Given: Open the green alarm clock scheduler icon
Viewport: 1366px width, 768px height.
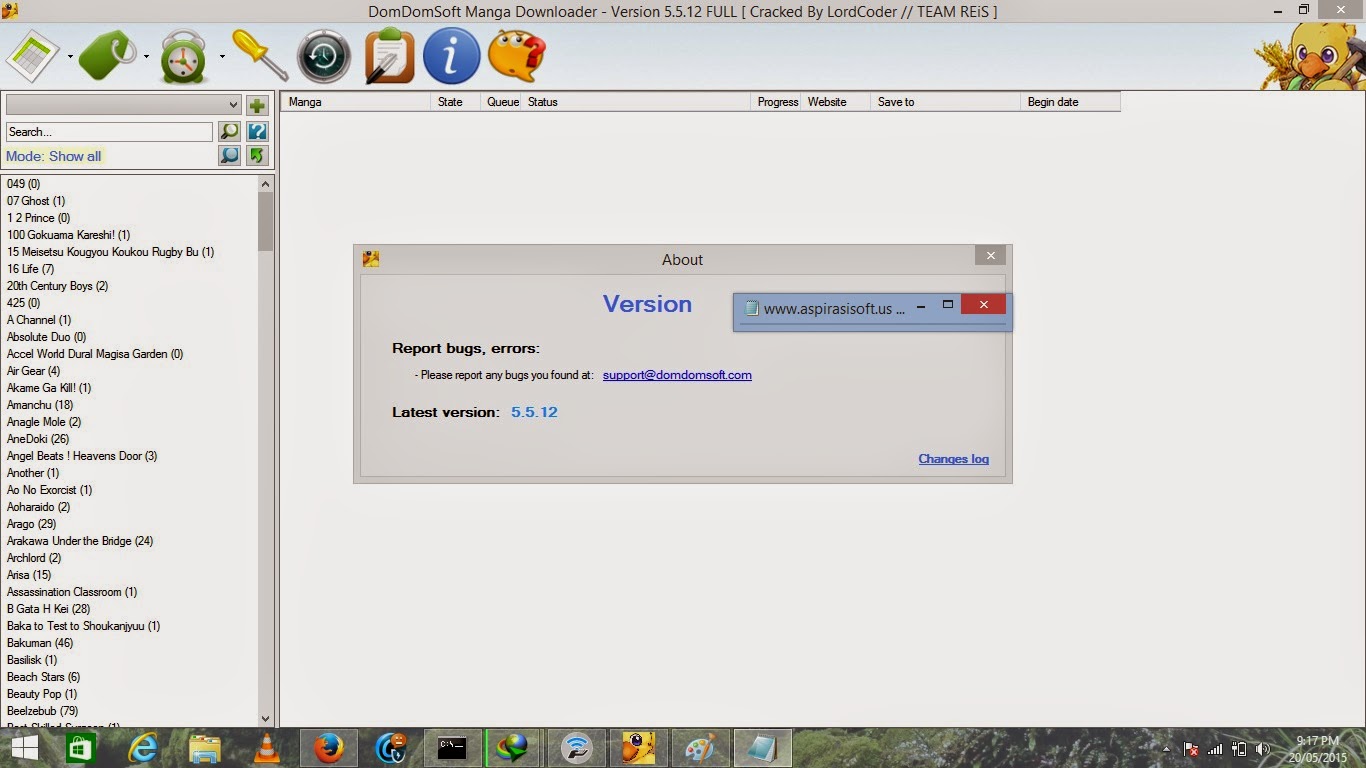Looking at the screenshot, I should point(184,56).
